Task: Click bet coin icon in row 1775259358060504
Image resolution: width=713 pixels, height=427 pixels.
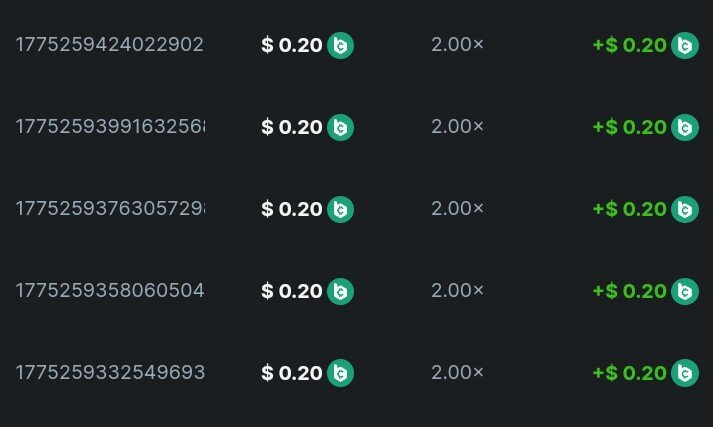Action: pos(340,291)
